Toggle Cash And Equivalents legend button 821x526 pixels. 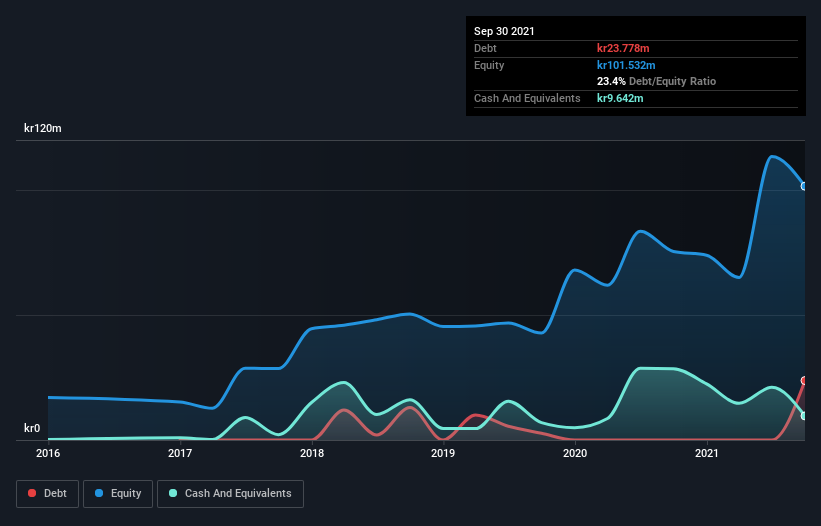point(230,494)
